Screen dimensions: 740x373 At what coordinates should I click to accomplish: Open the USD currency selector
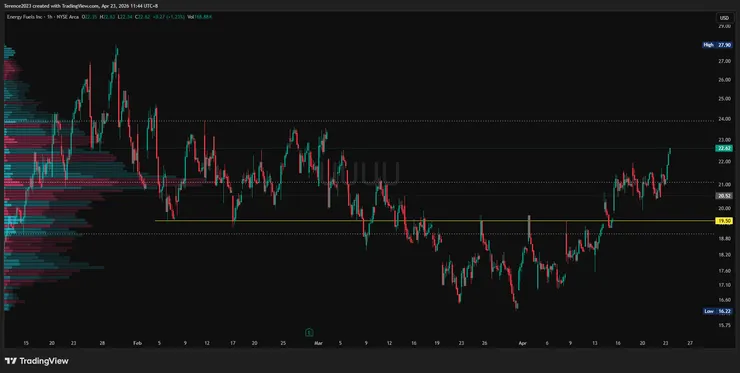[x=724, y=18]
